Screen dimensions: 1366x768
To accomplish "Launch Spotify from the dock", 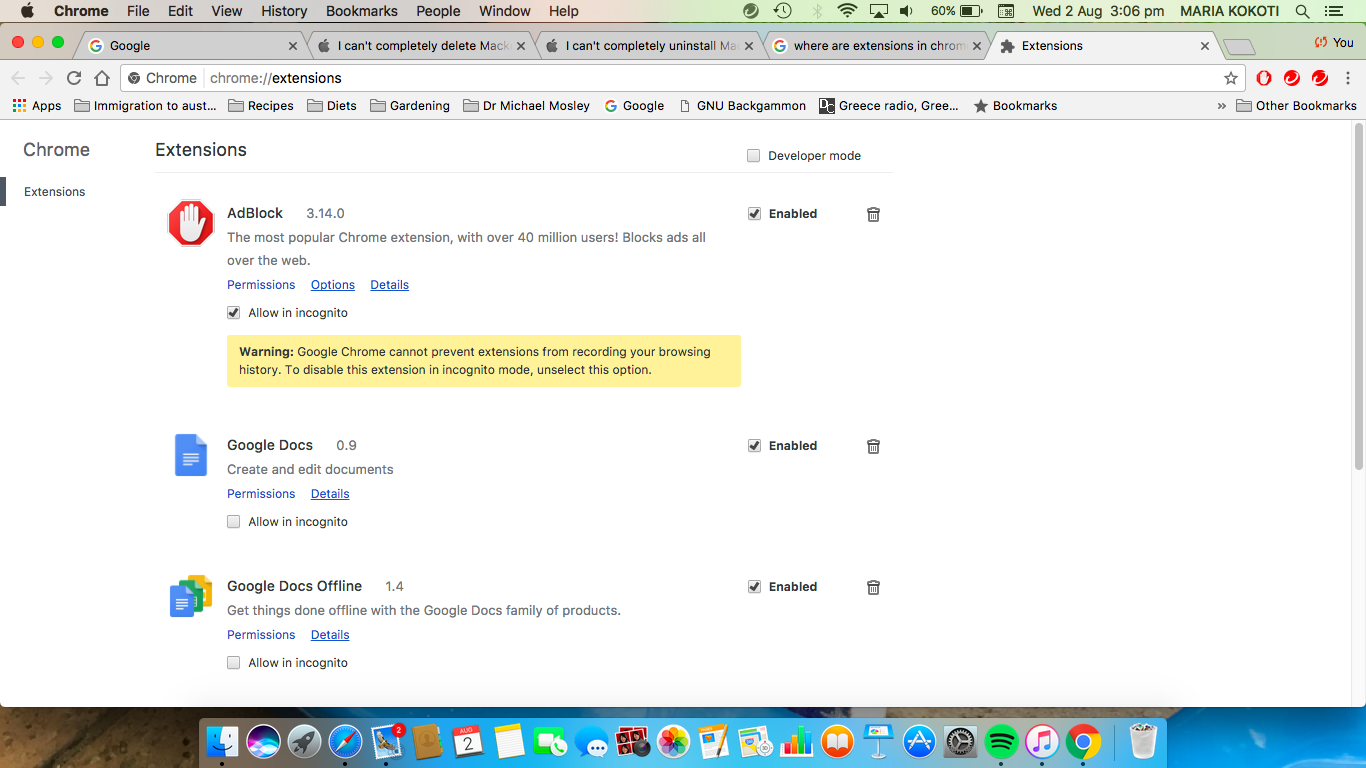I will click(1001, 741).
